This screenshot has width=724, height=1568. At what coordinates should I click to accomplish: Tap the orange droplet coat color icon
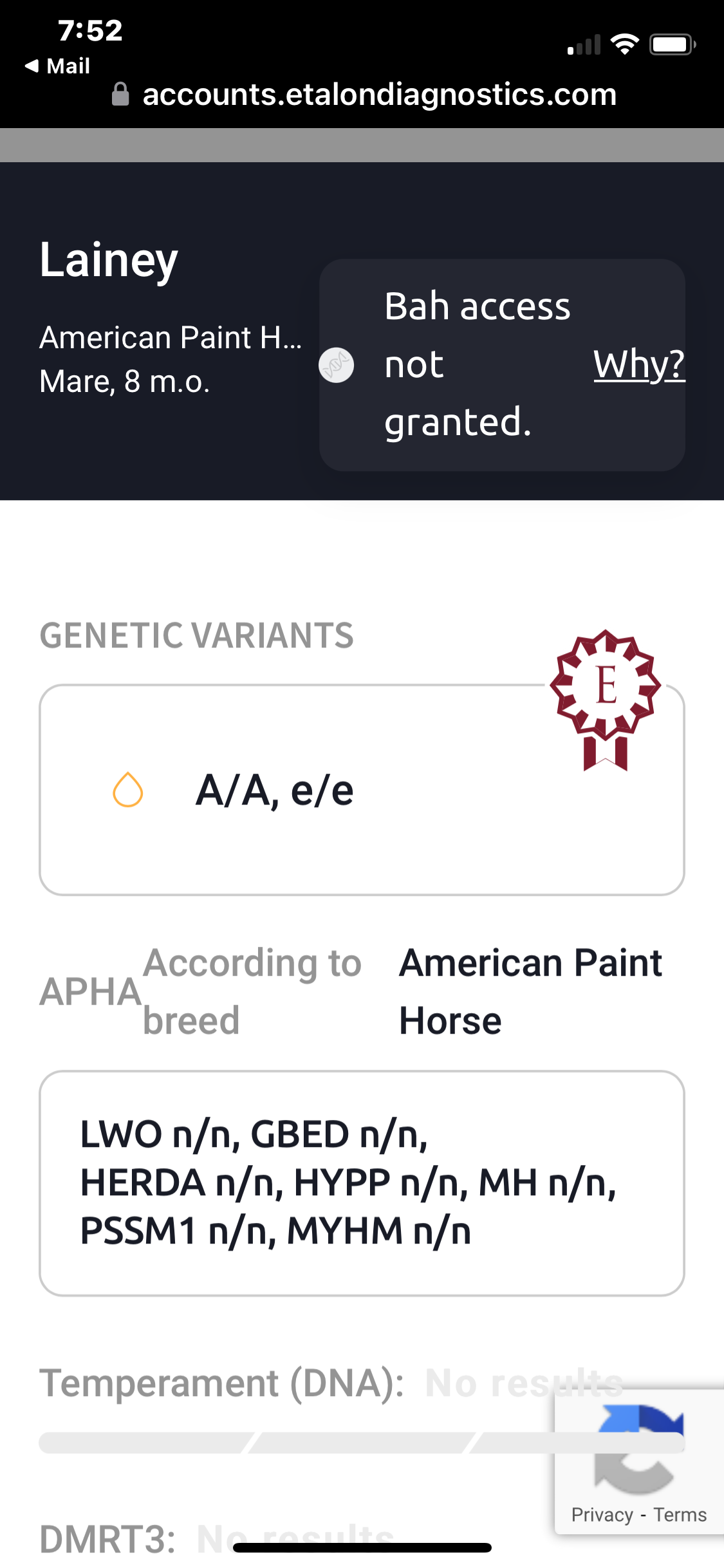(x=127, y=789)
